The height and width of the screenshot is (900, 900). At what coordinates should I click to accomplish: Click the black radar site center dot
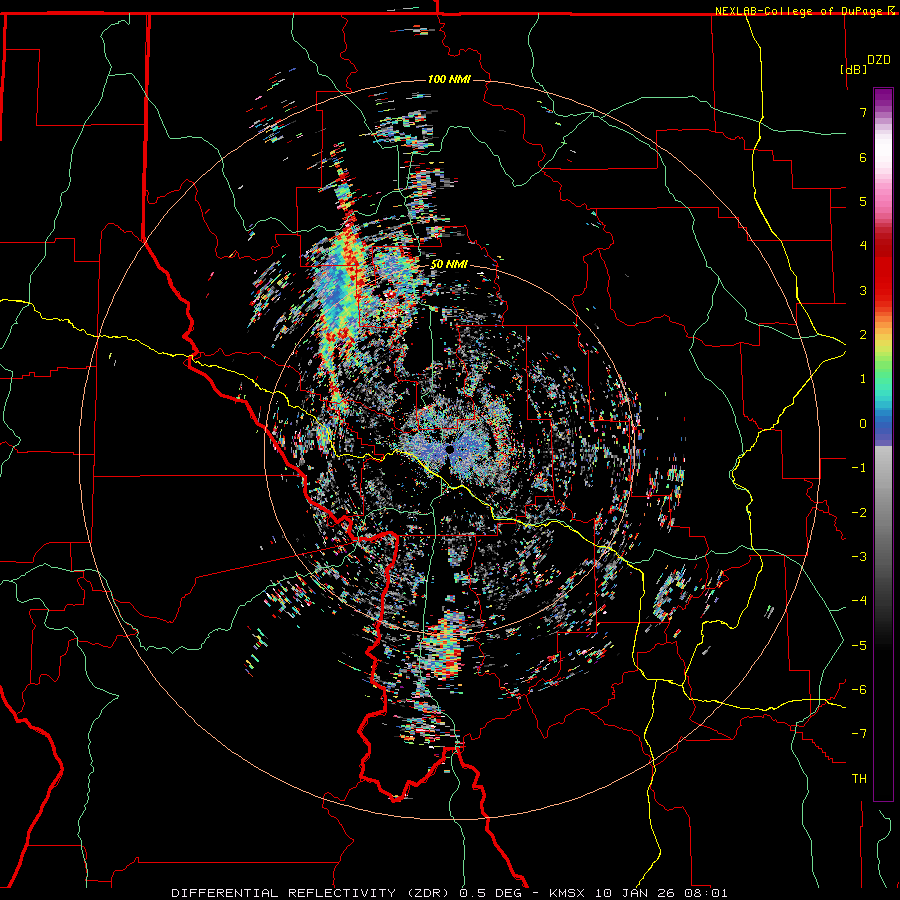pos(449,449)
